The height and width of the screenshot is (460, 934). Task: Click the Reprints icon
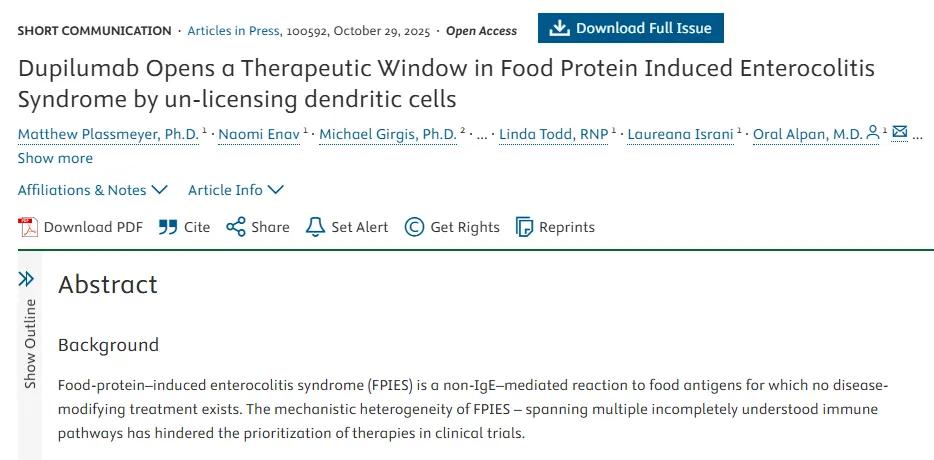pyautogui.click(x=524, y=227)
